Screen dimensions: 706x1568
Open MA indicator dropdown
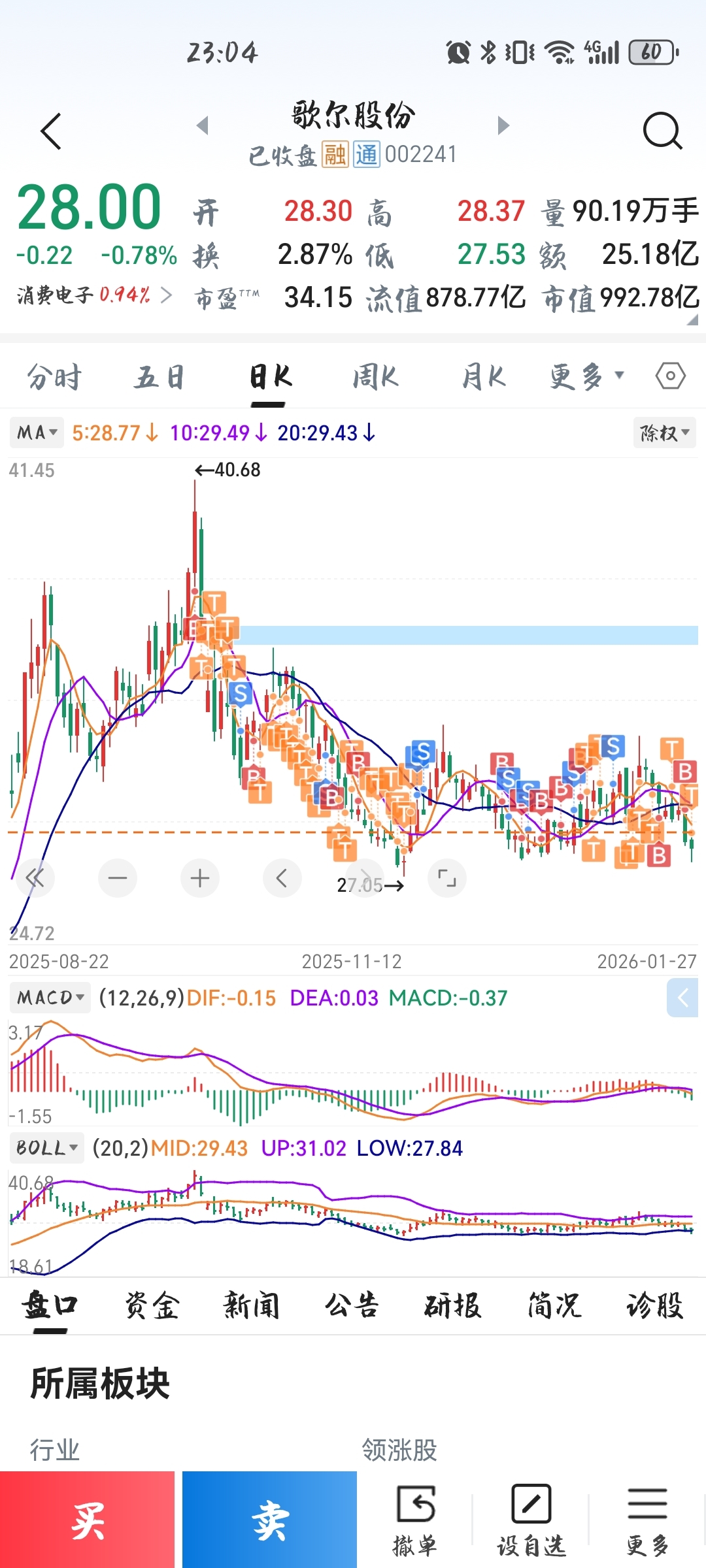click(37, 433)
